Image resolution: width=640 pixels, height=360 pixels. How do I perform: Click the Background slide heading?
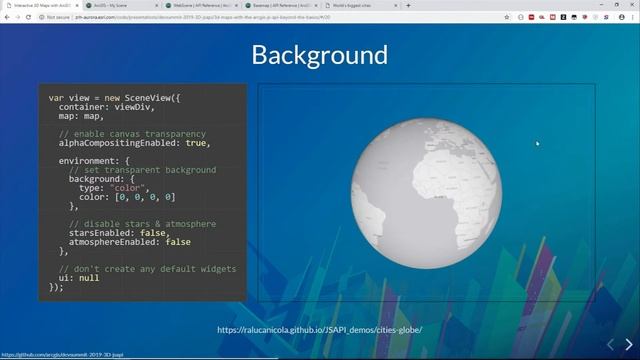pos(320,55)
